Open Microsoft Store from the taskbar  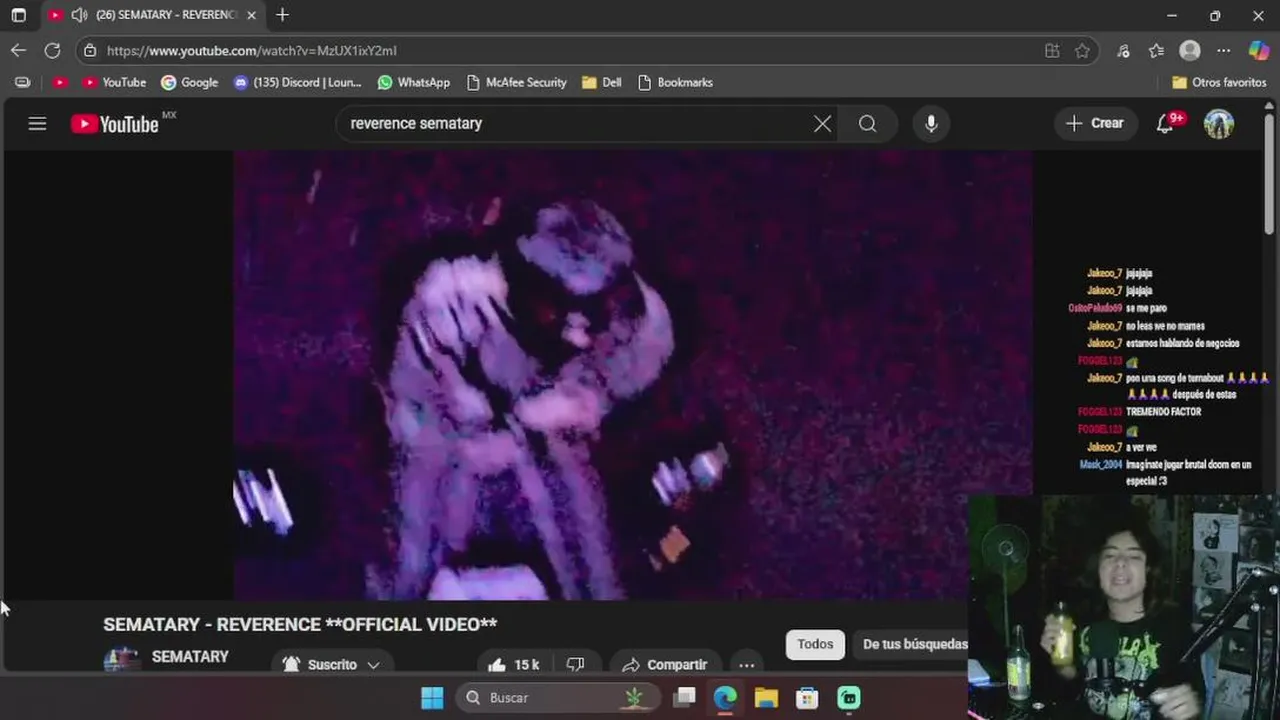[x=807, y=698]
